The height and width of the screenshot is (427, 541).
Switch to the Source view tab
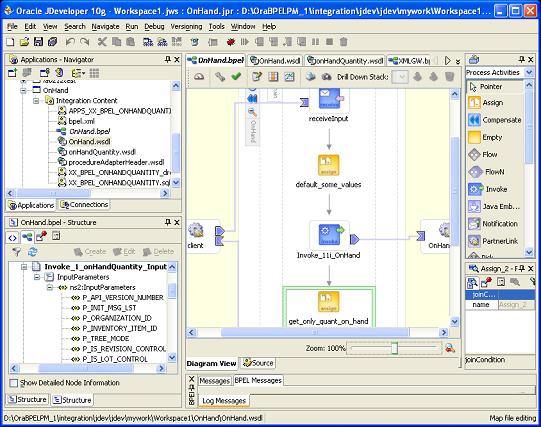[x=258, y=363]
